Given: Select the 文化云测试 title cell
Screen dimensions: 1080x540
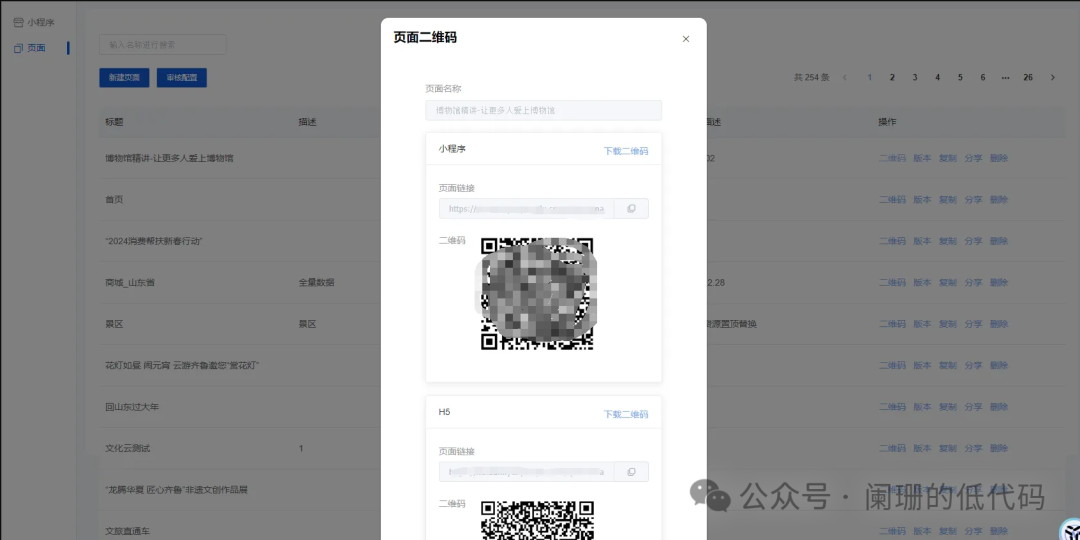Looking at the screenshot, I should pos(127,448).
